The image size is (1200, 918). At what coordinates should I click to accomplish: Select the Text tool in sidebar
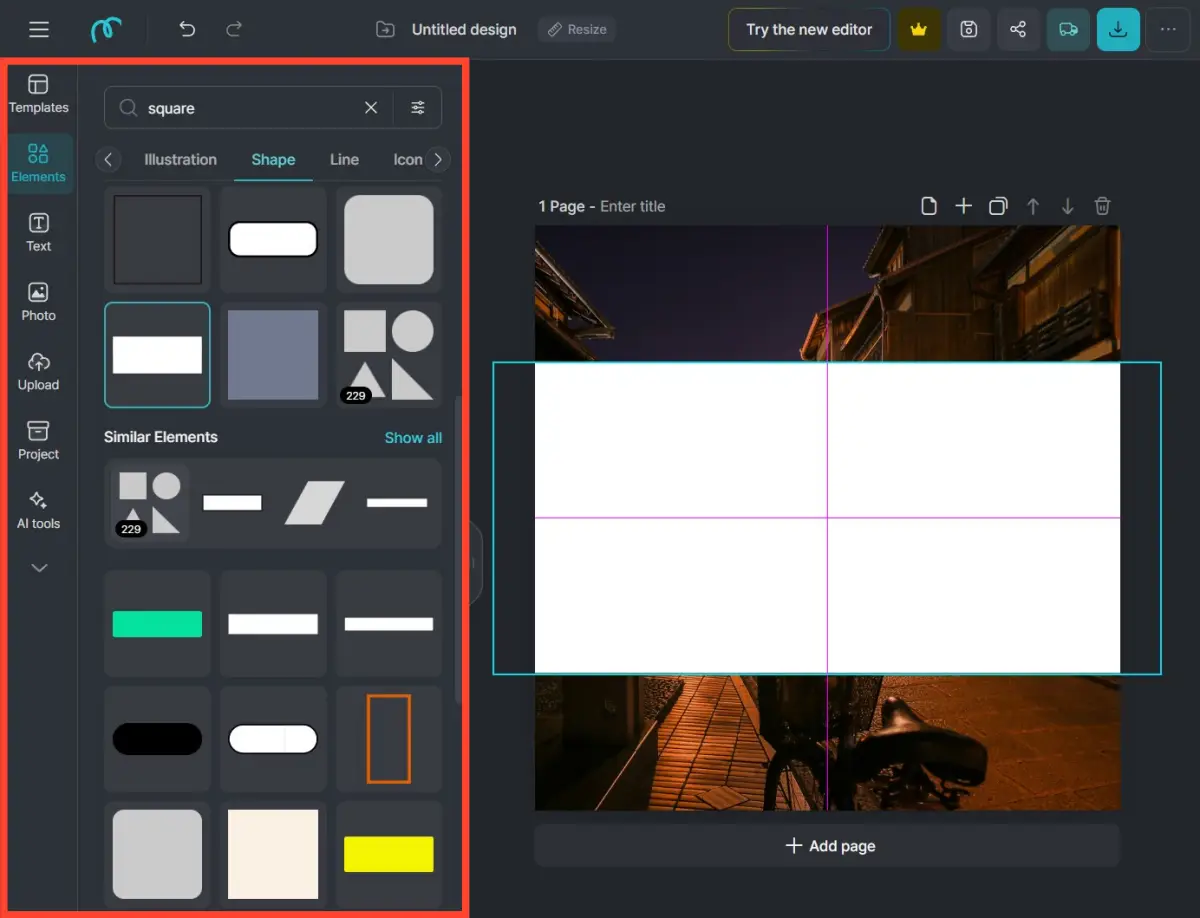tap(38, 232)
